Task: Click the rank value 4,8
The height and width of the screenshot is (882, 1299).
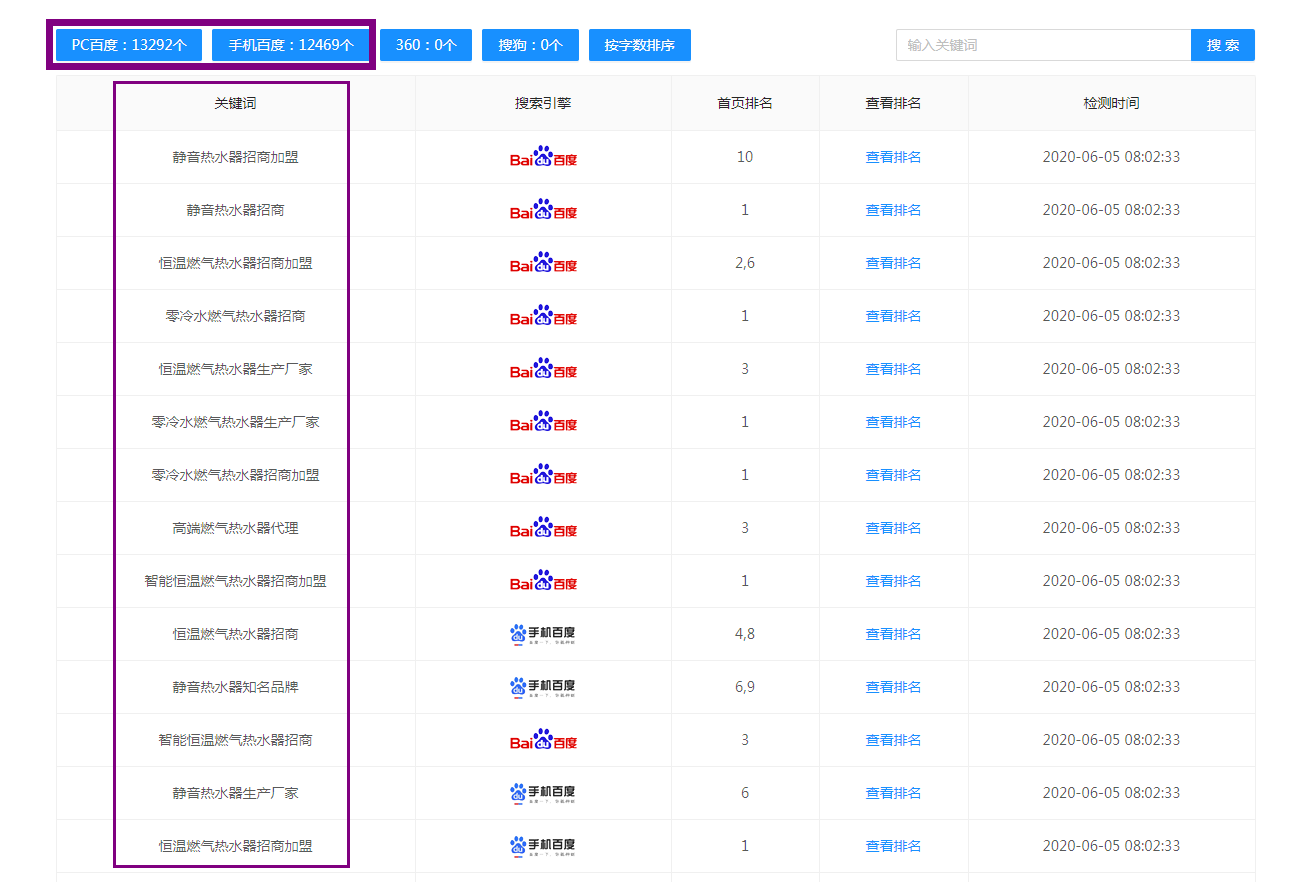Action: (745, 634)
